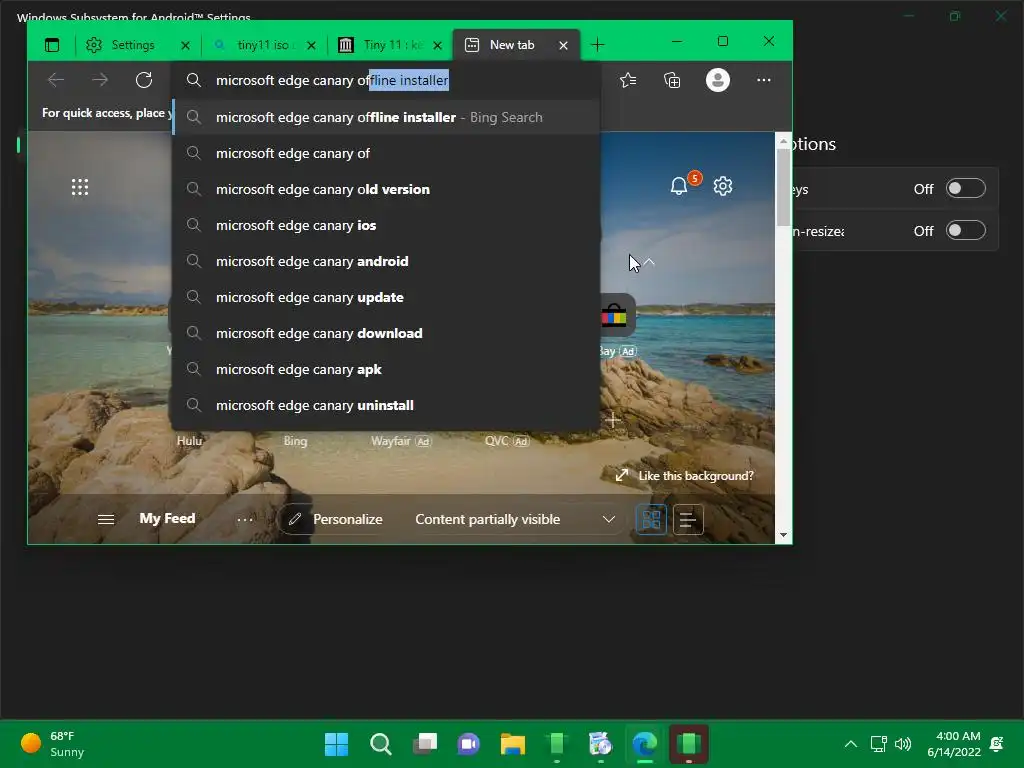Collapse quick links with chevron up
Image resolution: width=1024 pixels, height=768 pixels.
[649, 262]
